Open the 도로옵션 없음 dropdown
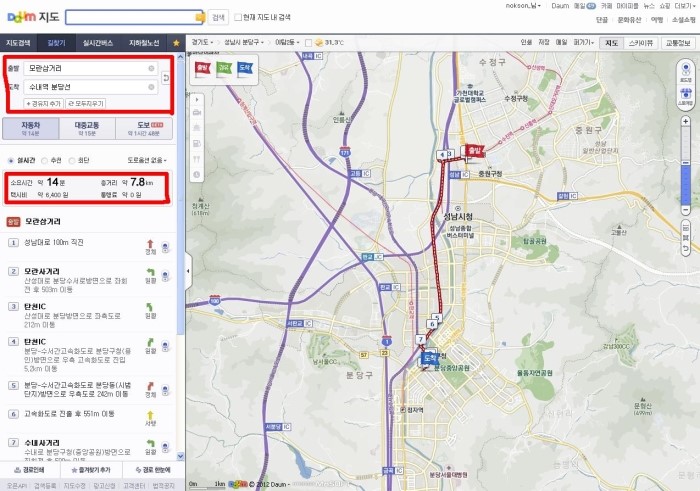 (147, 160)
